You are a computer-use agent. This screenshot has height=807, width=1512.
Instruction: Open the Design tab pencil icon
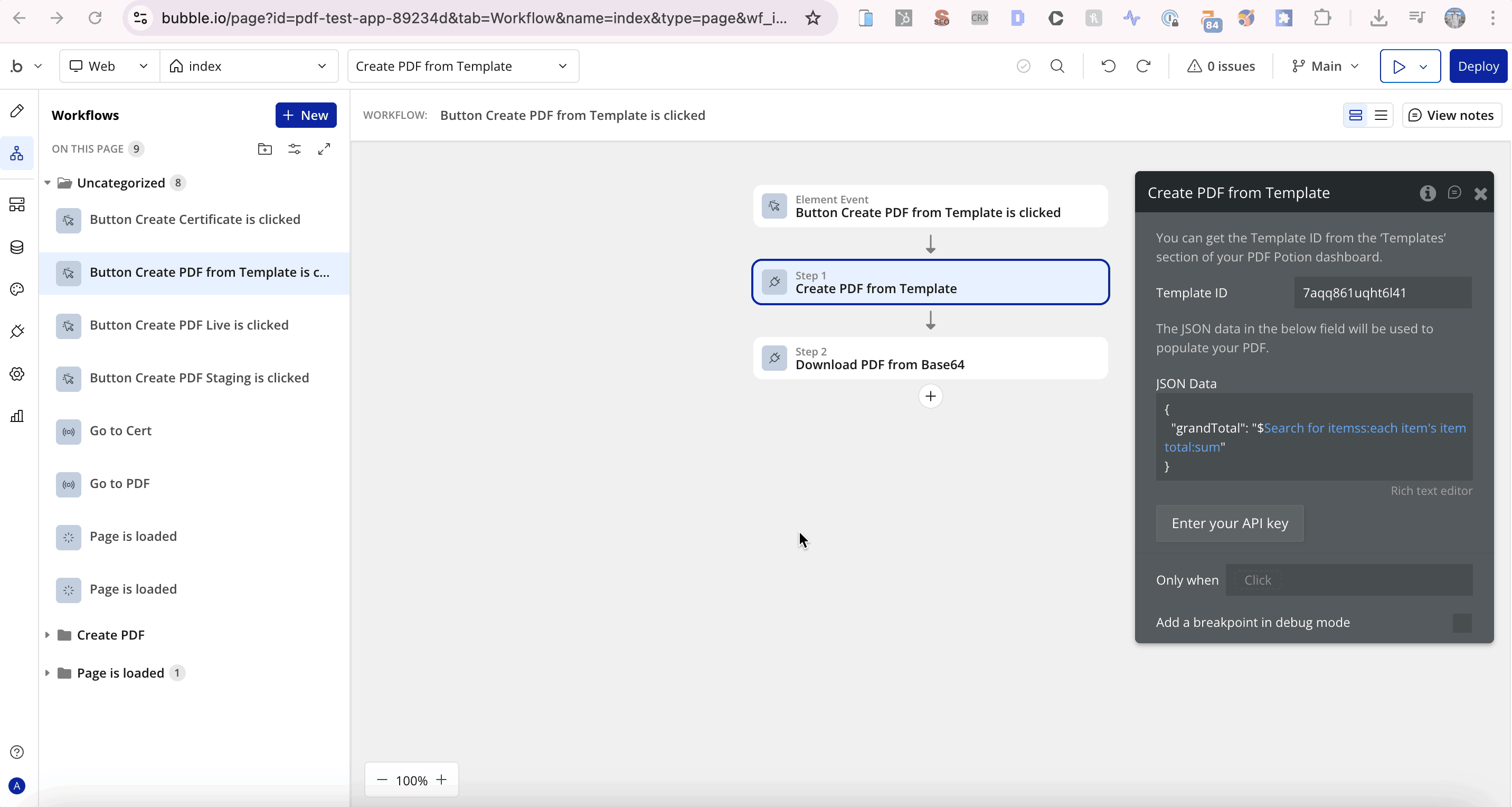tap(17, 111)
